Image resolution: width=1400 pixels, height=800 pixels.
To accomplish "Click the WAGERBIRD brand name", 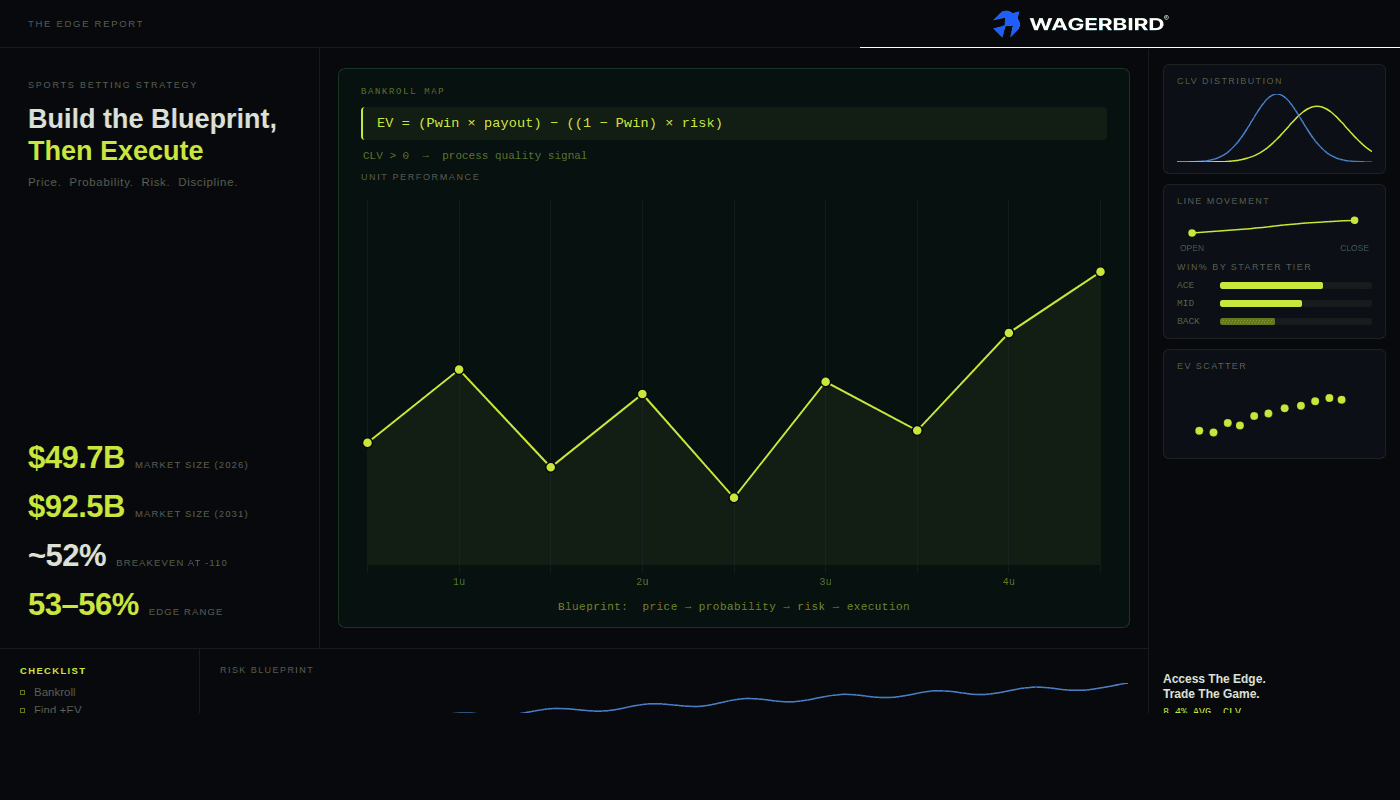I will [x=1097, y=24].
